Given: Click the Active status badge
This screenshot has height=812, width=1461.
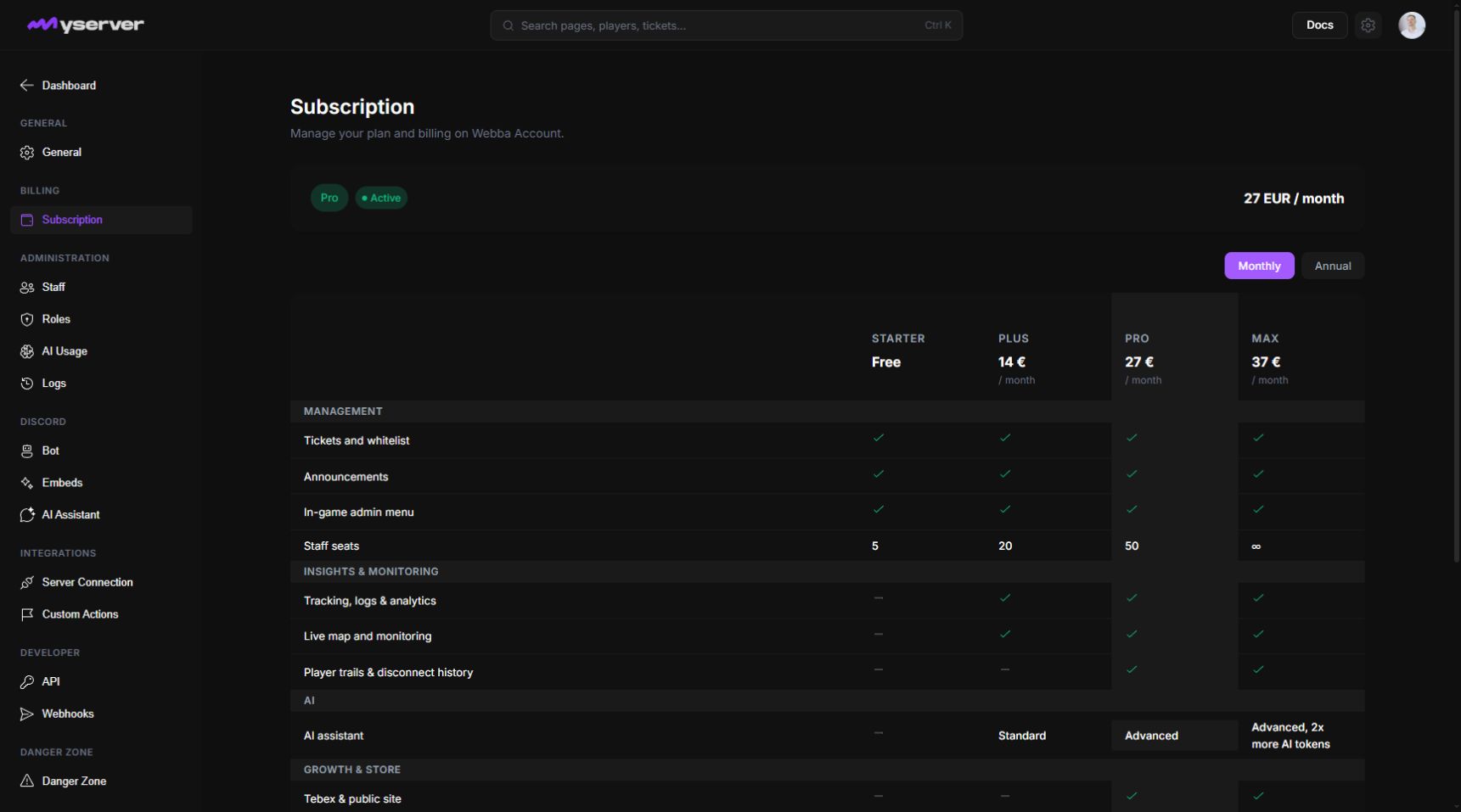Looking at the screenshot, I should tap(381, 198).
